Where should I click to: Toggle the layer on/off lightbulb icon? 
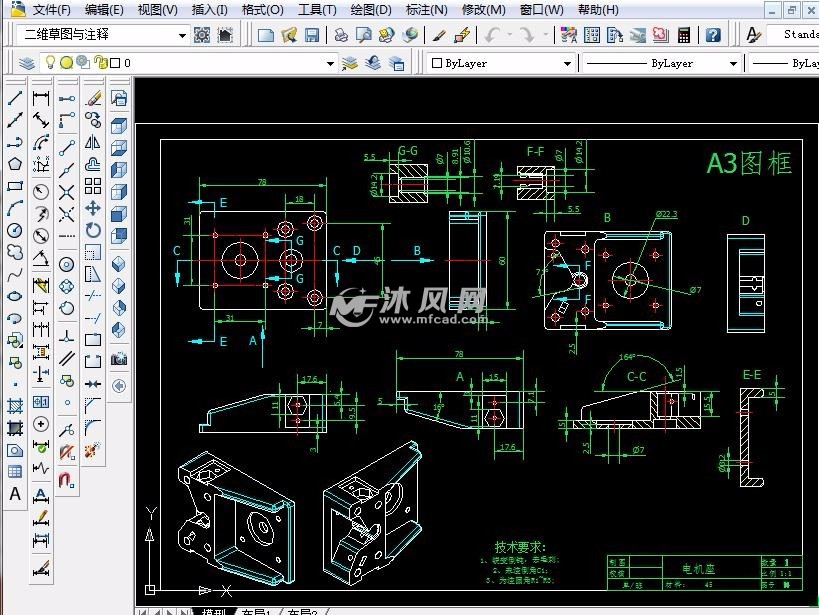pyautogui.click(x=50, y=63)
